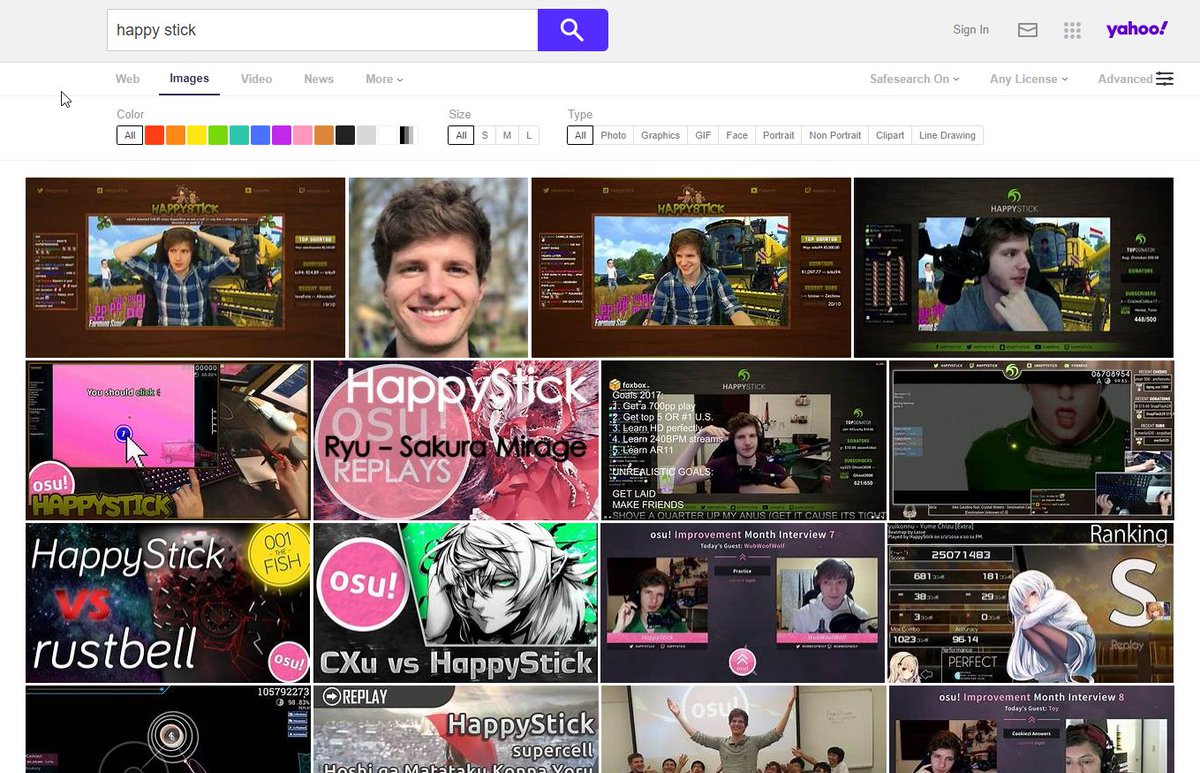The height and width of the screenshot is (773, 1200).
Task: Select size S filter
Action: coord(485,135)
